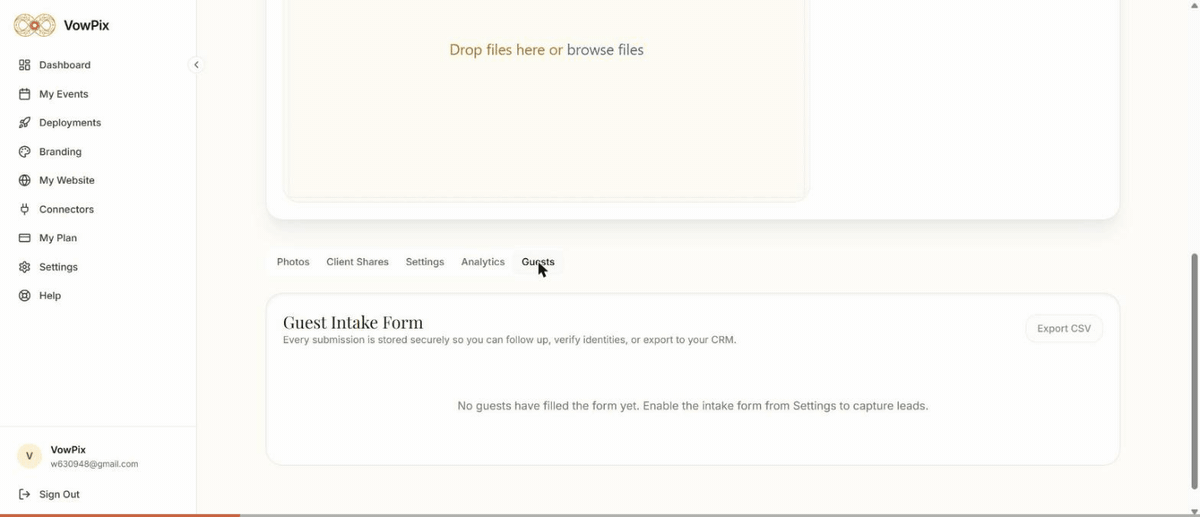Viewport: 1200px width, 517px height.
Task: Switch to the Analytics tab
Action: point(483,262)
